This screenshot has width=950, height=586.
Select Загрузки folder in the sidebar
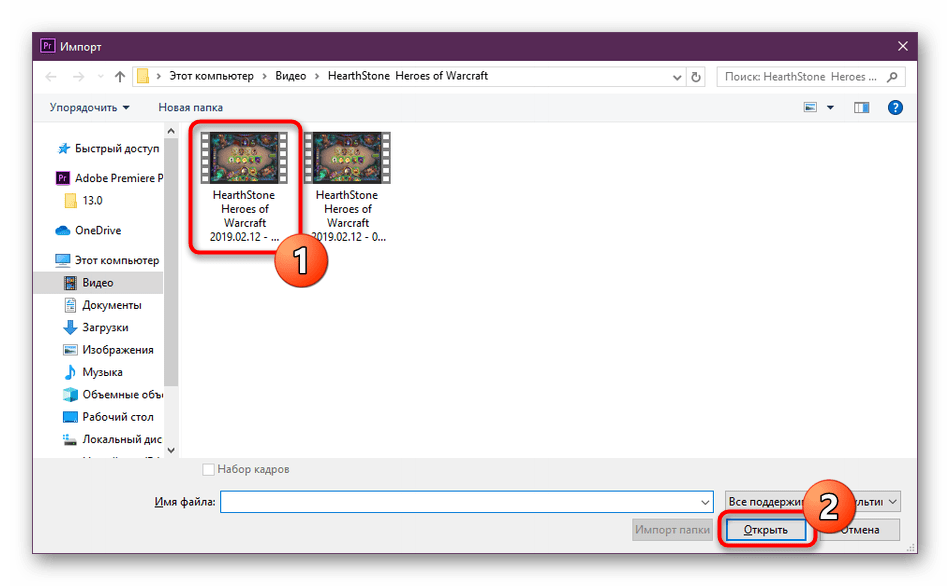pos(104,327)
